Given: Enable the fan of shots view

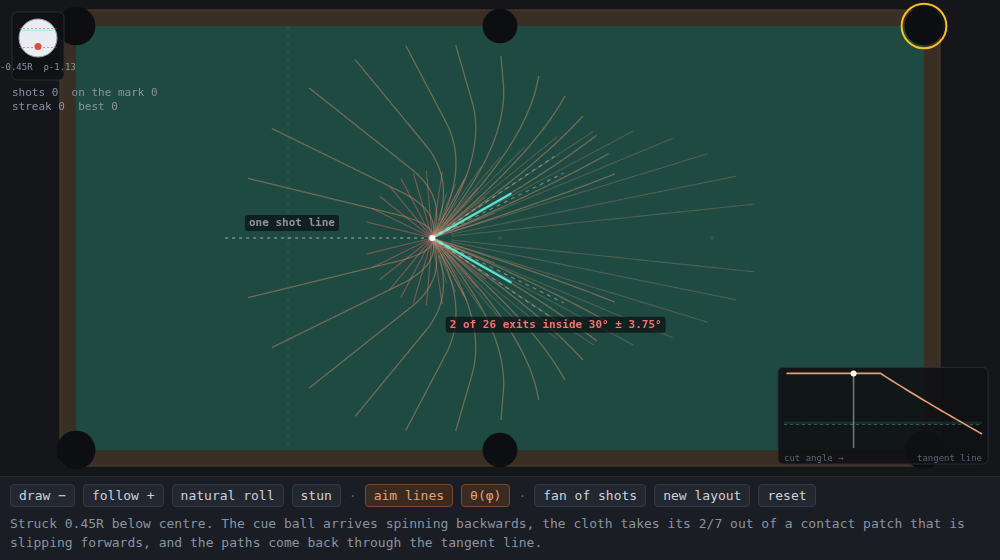Looking at the screenshot, I should point(590,496).
